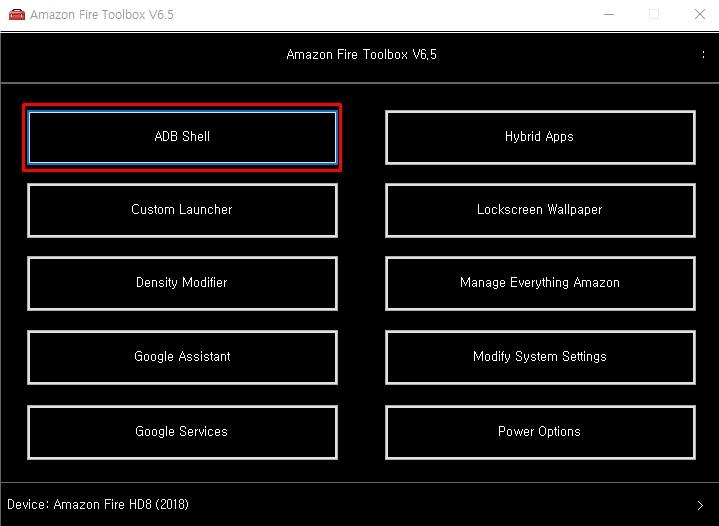Click the Device: Amazon Fire HD8 (2018) status text
Viewport: 719px width, 526px height.
[98, 504]
